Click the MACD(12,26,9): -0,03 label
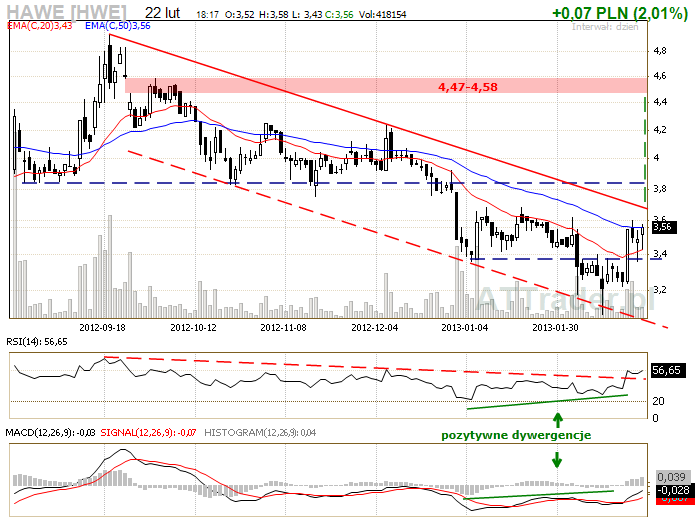Viewport: 700px width, 522px height. click(50, 433)
